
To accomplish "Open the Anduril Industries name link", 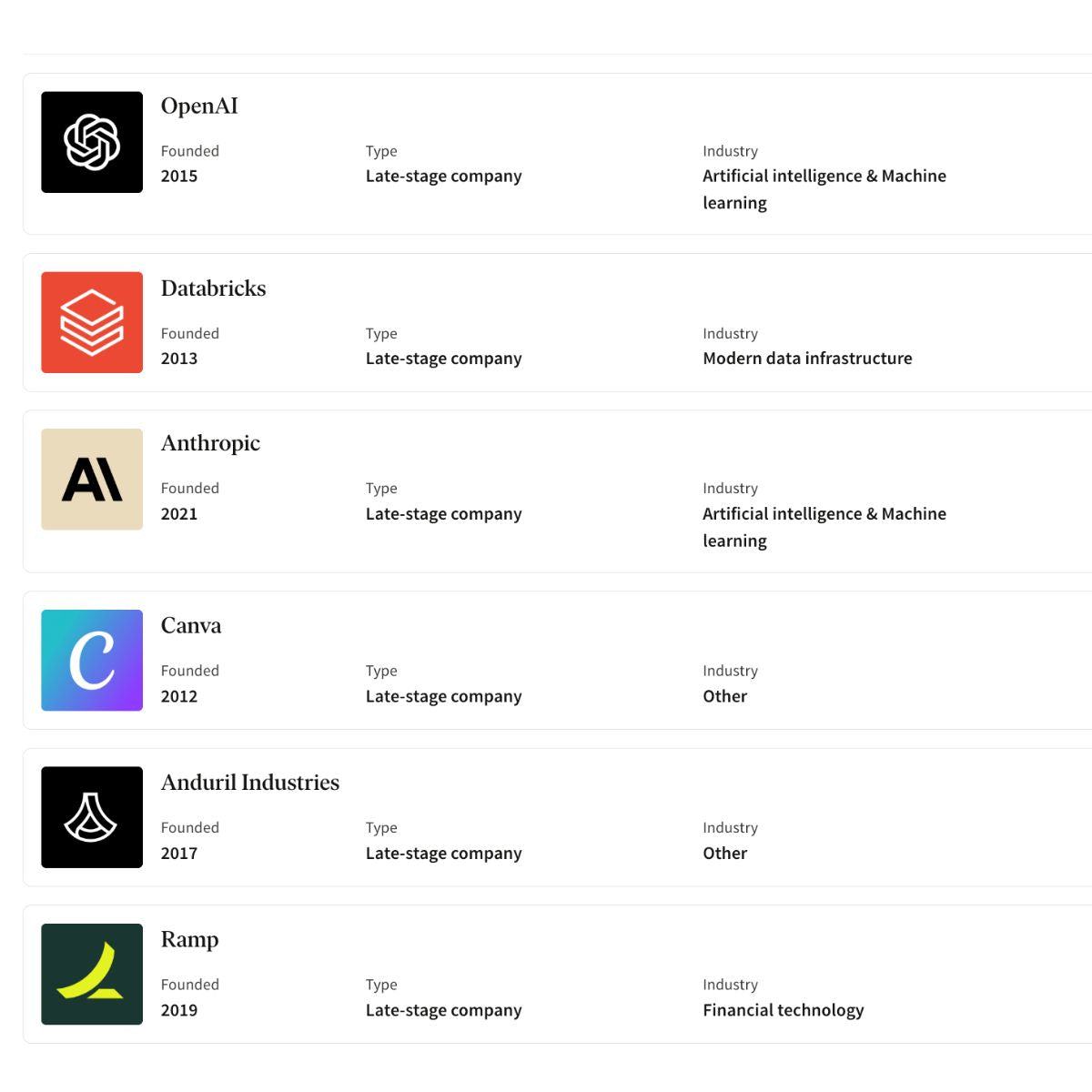I will pyautogui.click(x=250, y=783).
